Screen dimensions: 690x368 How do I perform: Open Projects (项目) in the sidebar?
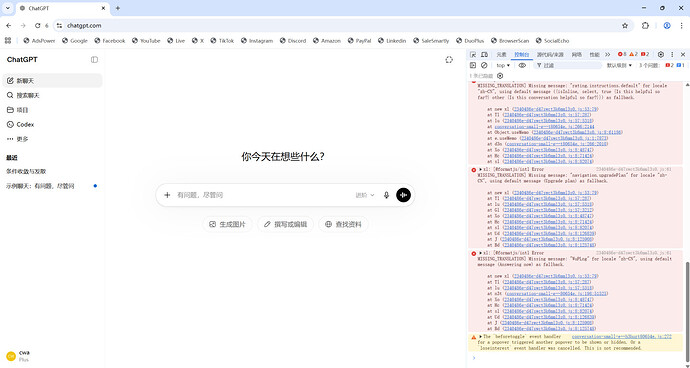52,110
